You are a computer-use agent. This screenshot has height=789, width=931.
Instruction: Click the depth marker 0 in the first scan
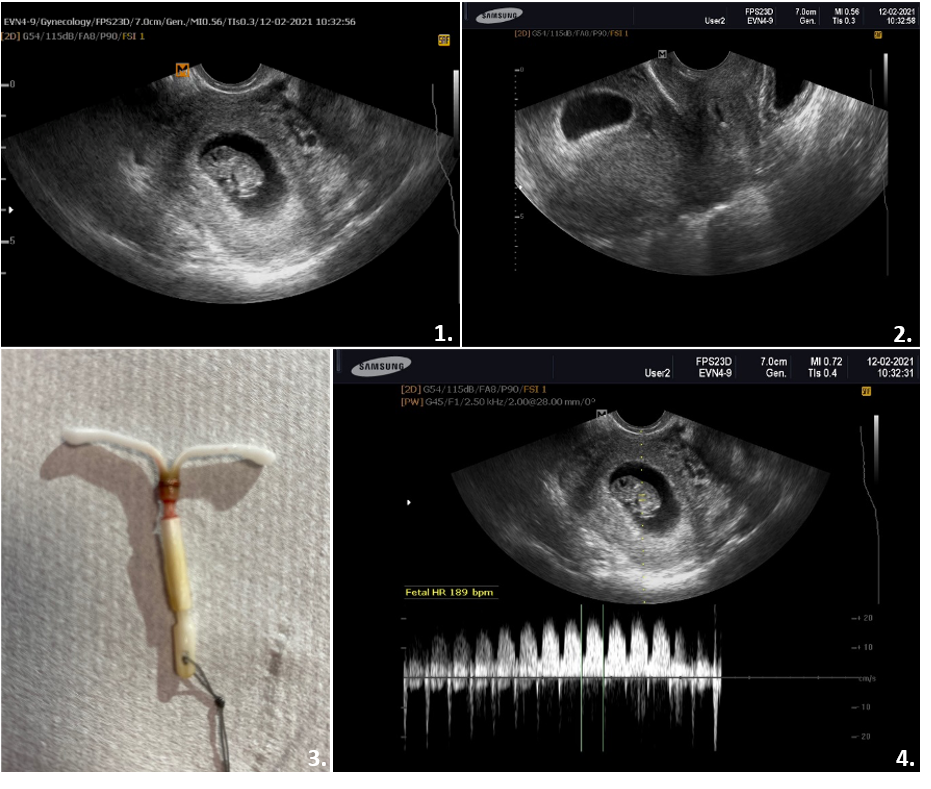(12, 84)
